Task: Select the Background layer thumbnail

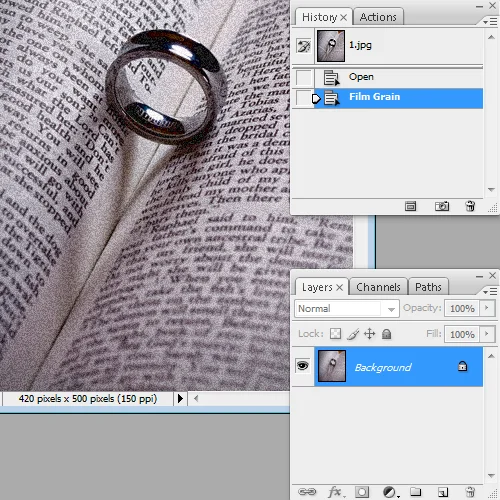Action: pos(332,366)
